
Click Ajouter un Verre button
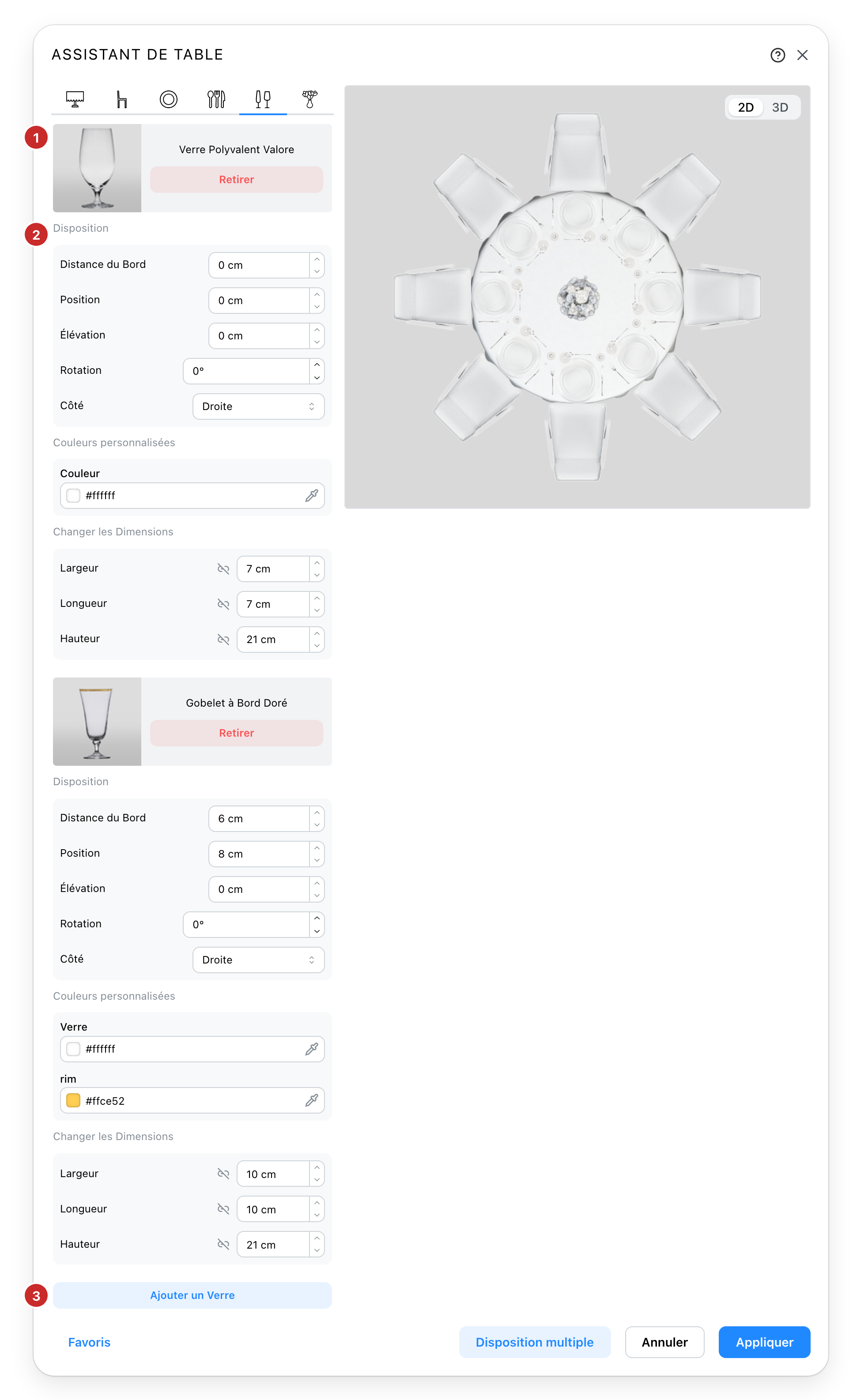(192, 1295)
